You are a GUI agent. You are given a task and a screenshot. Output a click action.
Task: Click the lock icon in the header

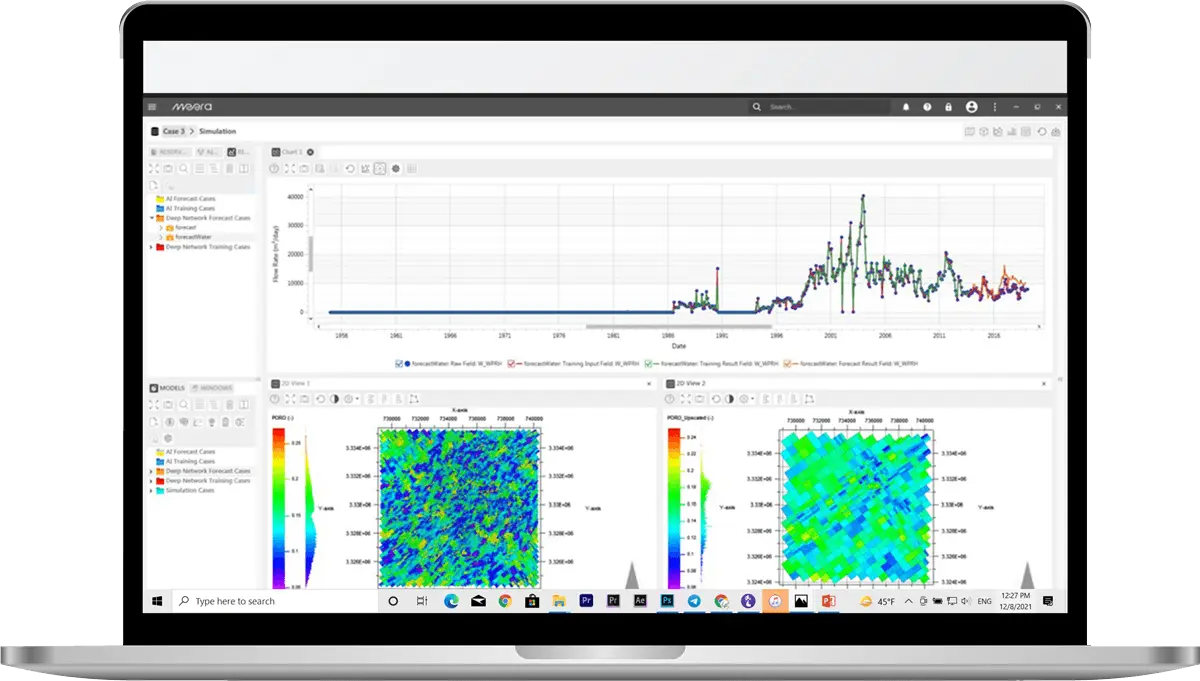[948, 107]
